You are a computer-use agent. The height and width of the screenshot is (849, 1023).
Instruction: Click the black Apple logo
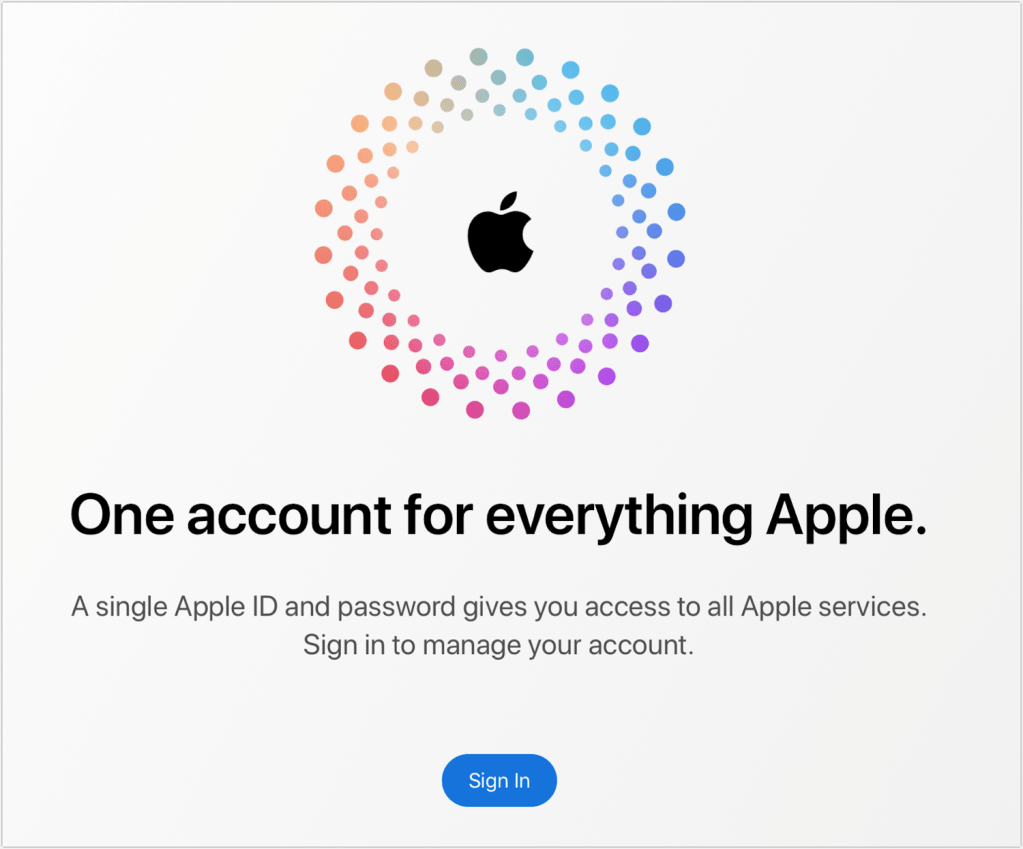pos(500,232)
